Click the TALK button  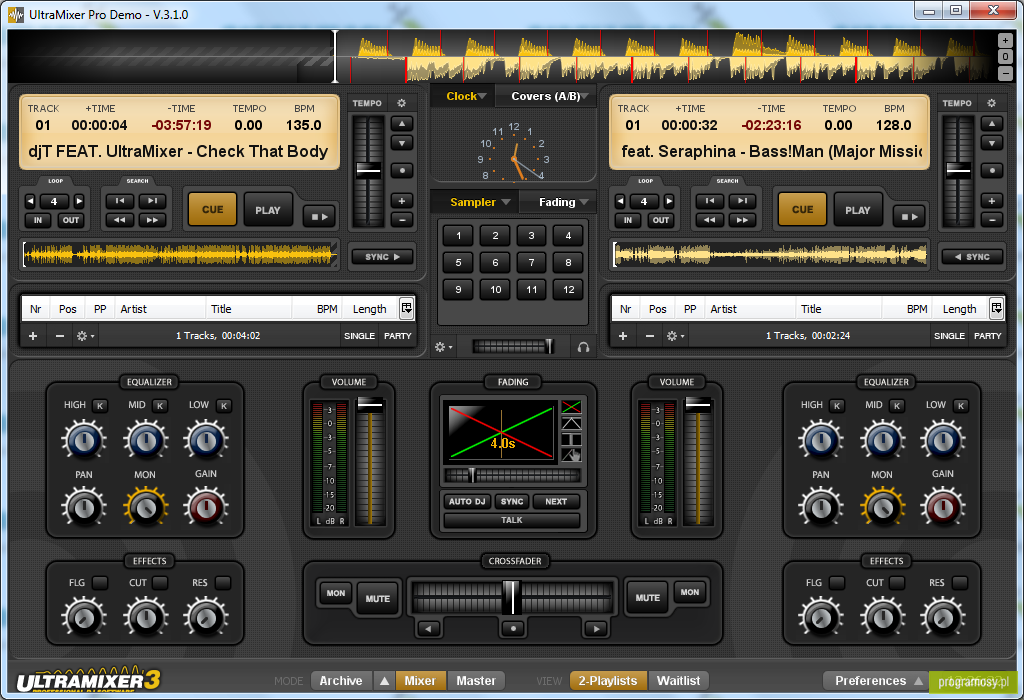(x=512, y=520)
